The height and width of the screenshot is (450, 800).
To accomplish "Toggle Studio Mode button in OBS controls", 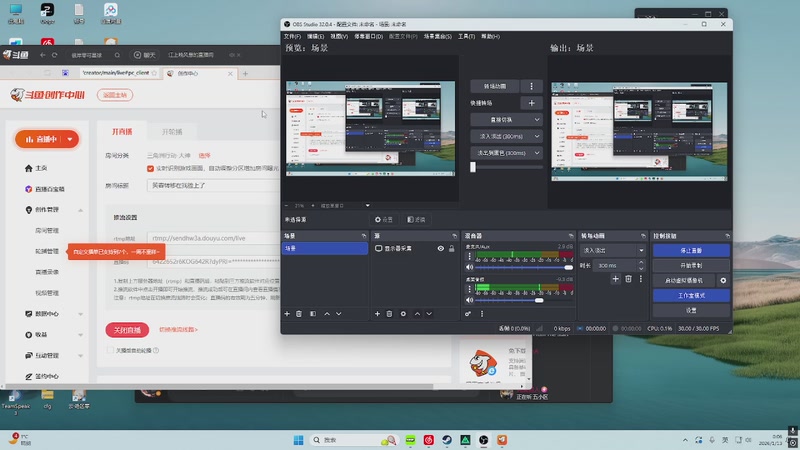I will 691,295.
